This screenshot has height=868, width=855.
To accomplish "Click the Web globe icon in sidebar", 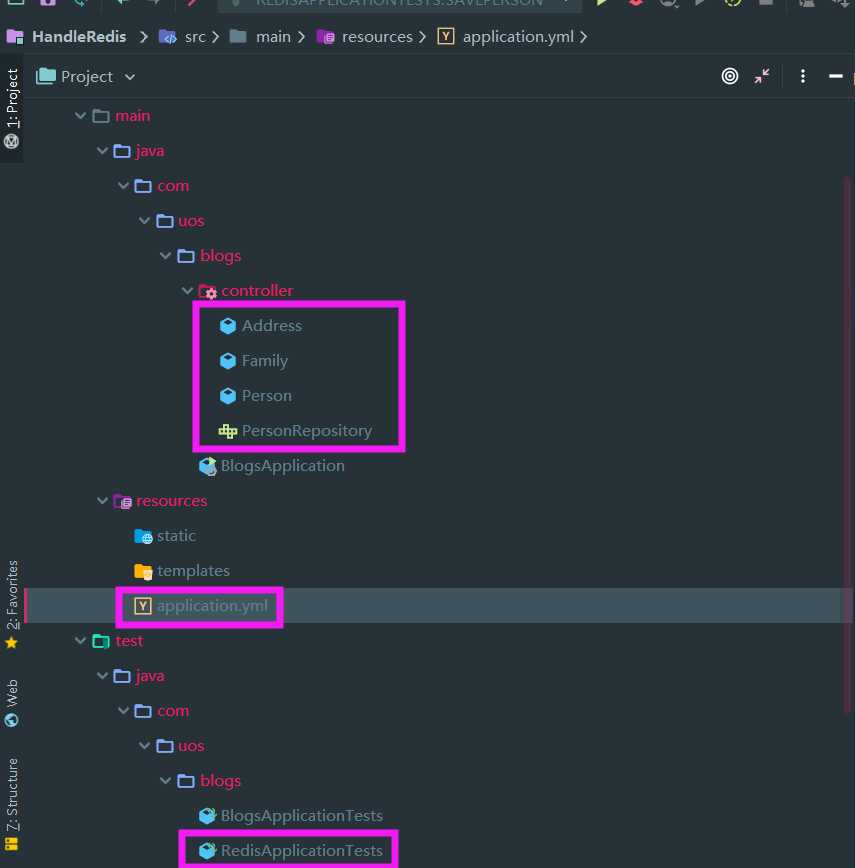I will pos(12,720).
